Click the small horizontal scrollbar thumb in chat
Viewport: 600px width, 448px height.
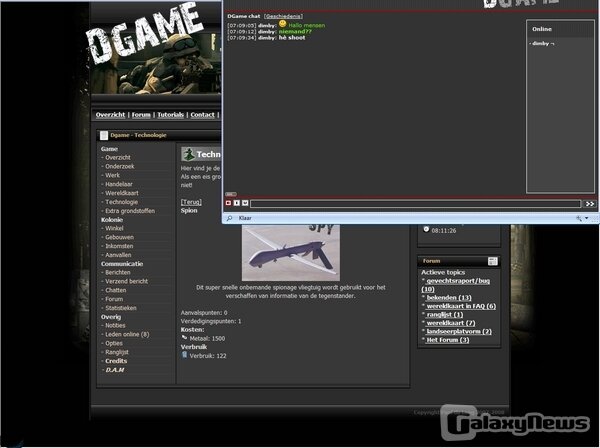(231, 194)
